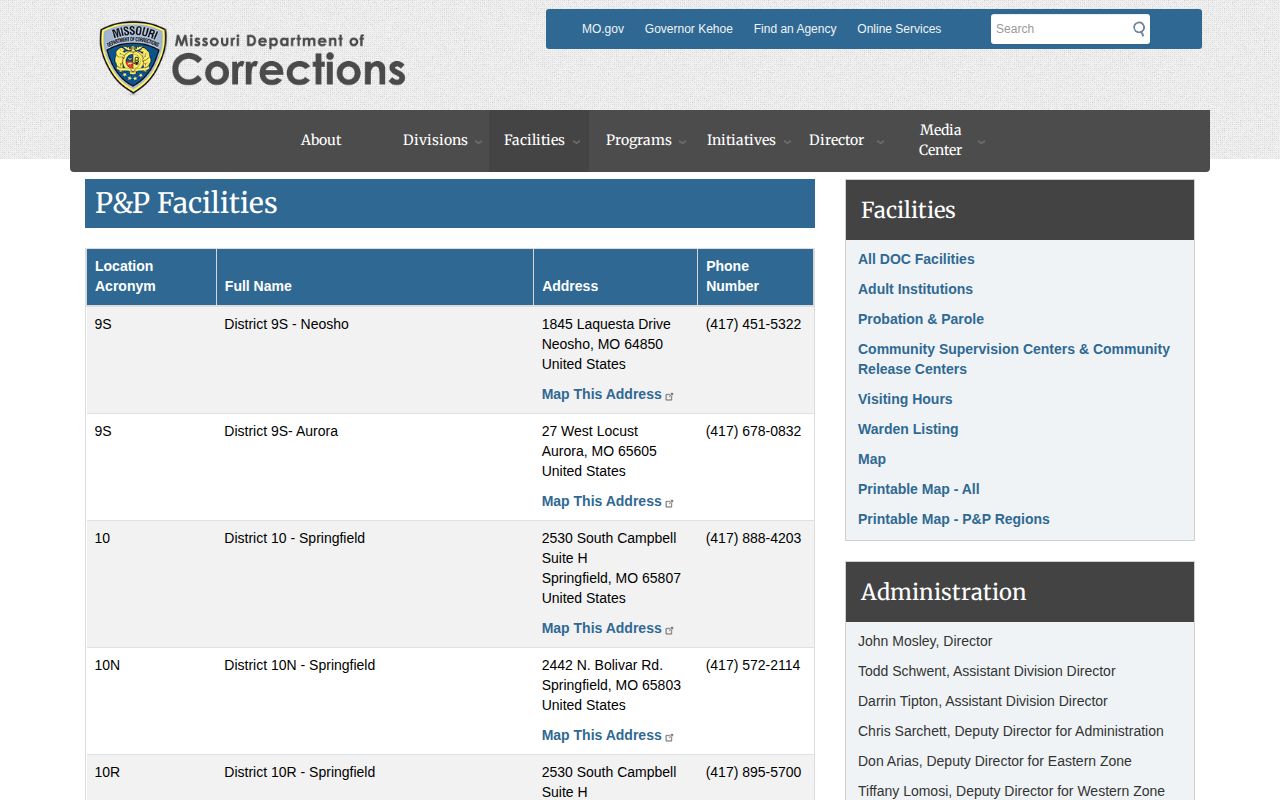1280x800 pixels.
Task: Open the Initiatives menu item
Action: (x=741, y=140)
